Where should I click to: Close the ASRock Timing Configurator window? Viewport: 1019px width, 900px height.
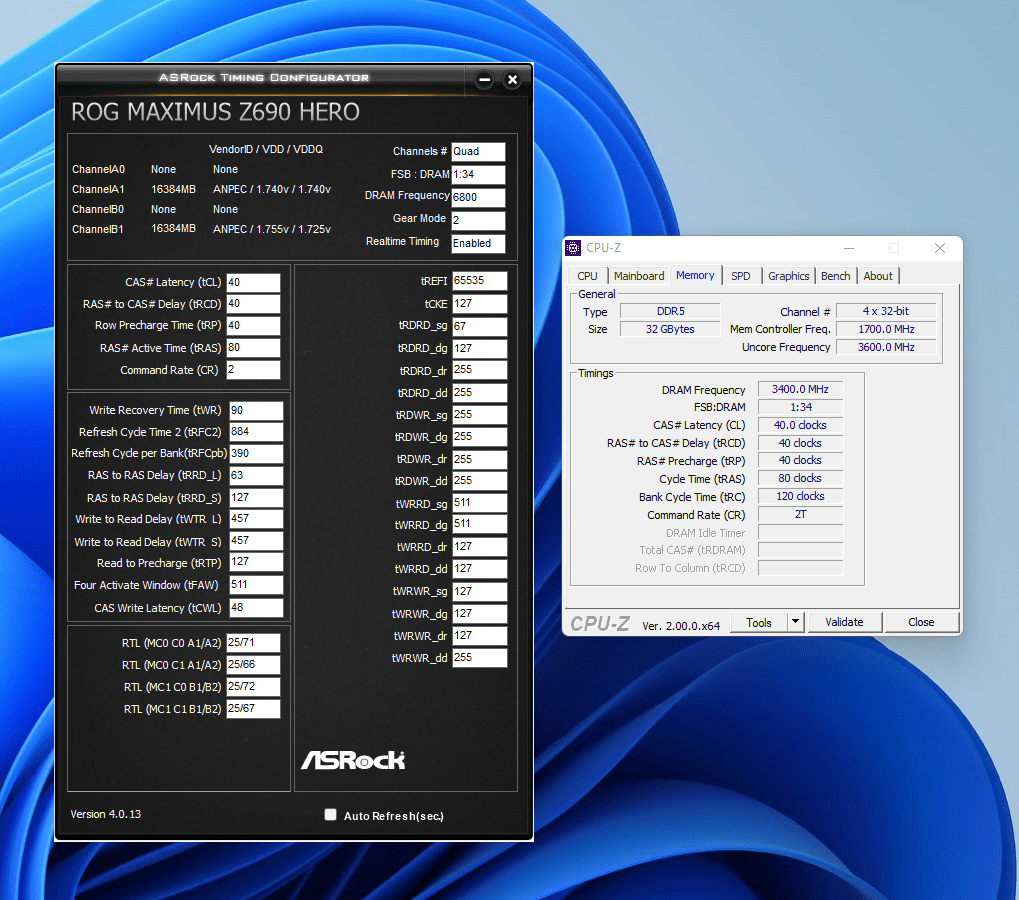pos(512,80)
